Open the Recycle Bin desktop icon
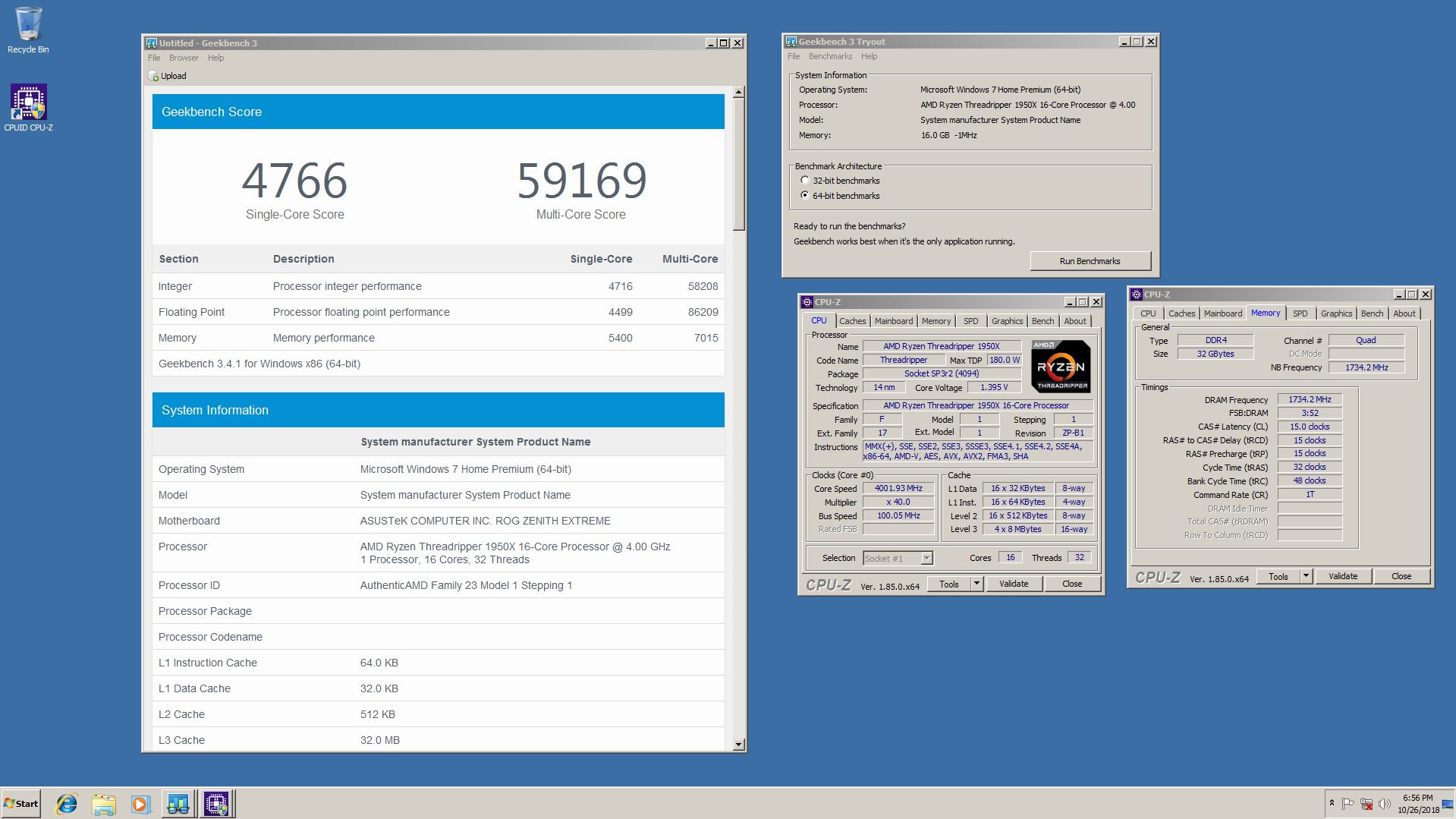The width and height of the screenshot is (1456, 819). tap(28, 30)
